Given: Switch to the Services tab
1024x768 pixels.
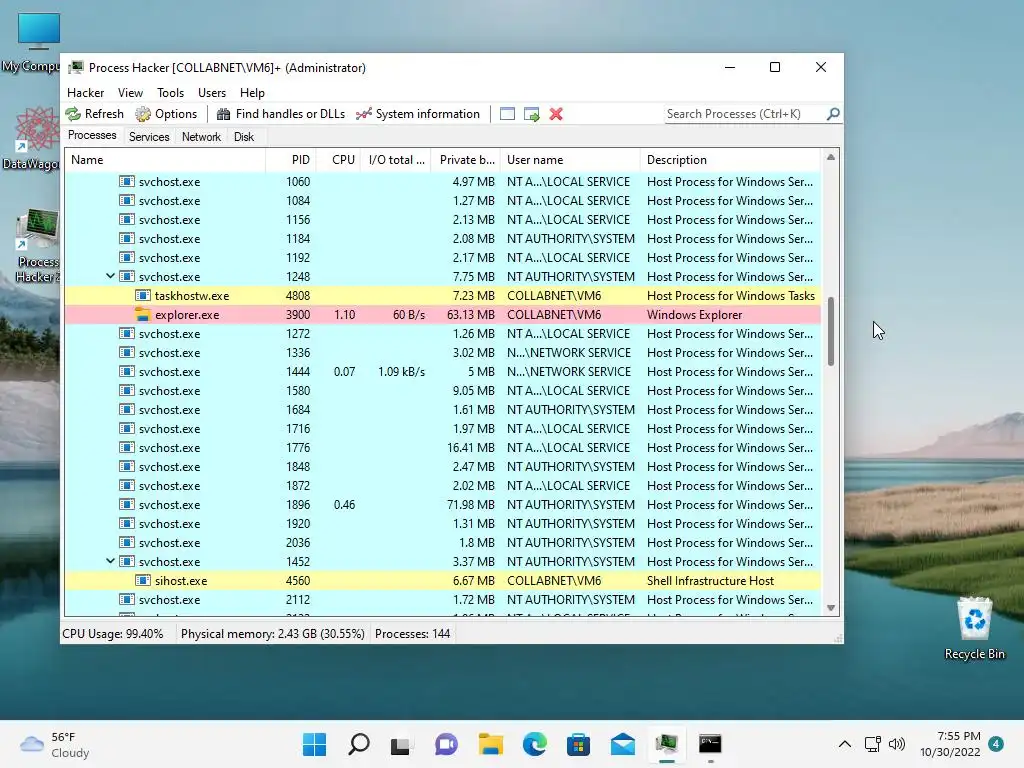Looking at the screenshot, I should pos(149,136).
